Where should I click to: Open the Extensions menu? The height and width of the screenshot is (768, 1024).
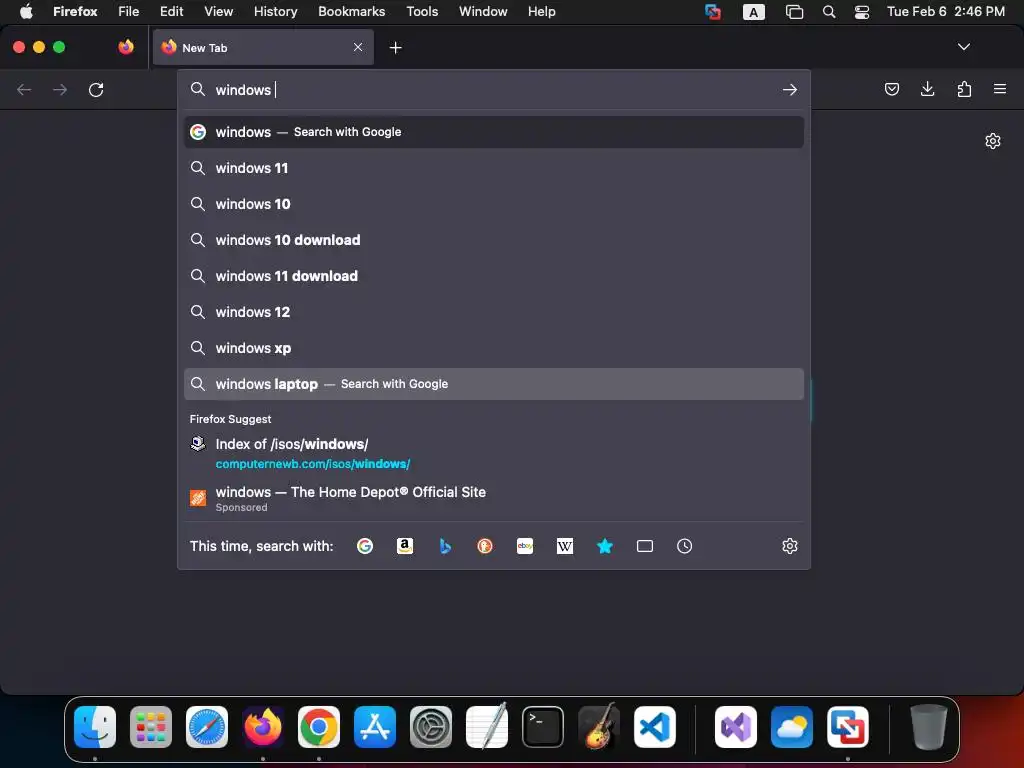click(x=964, y=89)
